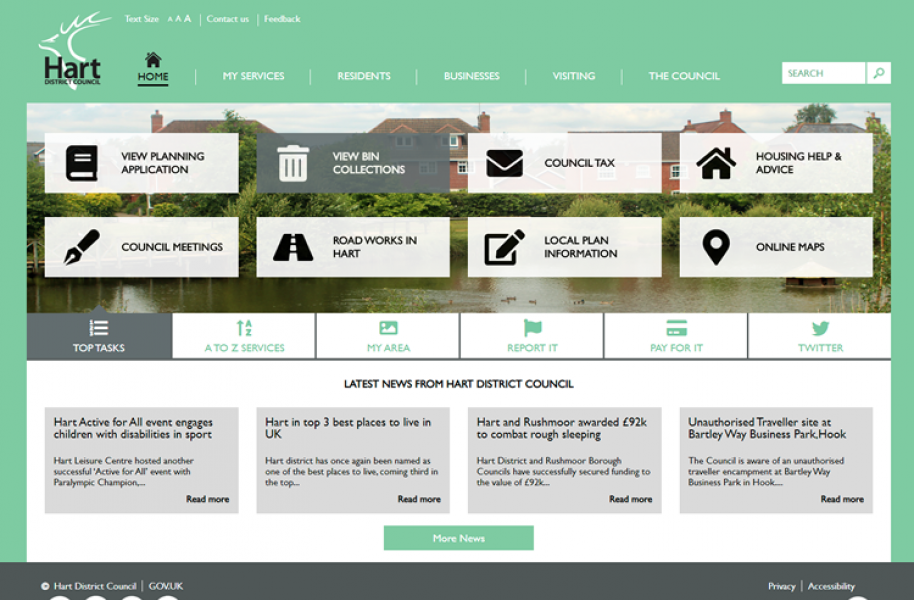This screenshot has height=600, width=914.
Task: Click the online maps pin icon
Action: [x=716, y=247]
